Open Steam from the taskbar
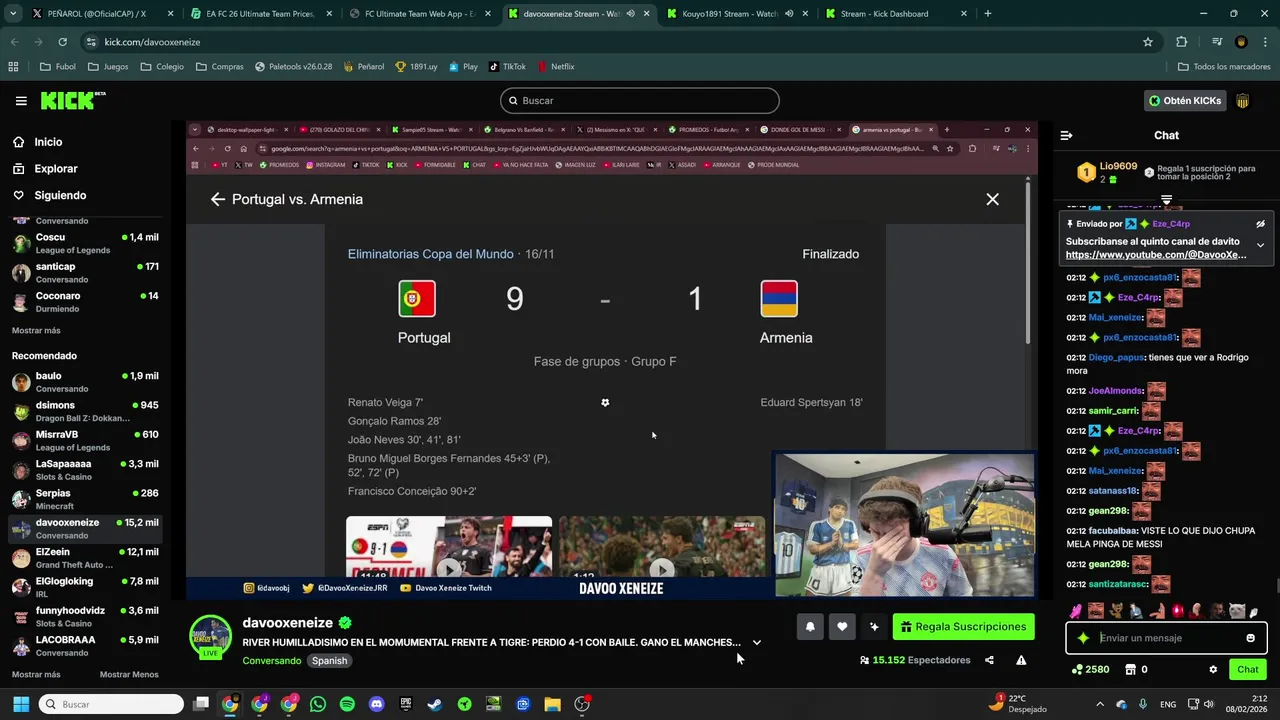1280x720 pixels. (435, 704)
